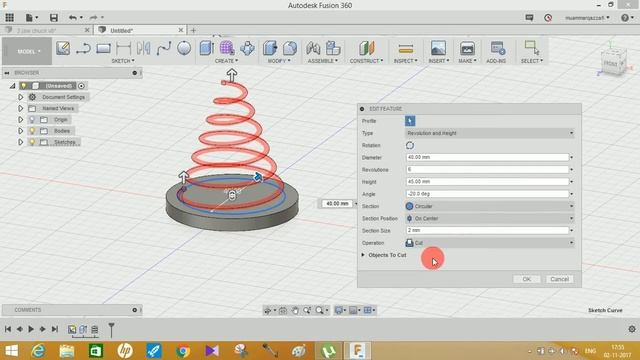Select the Rectangle sketch tool
Image resolution: width=640 pixels, height=360 pixels.
103,49
